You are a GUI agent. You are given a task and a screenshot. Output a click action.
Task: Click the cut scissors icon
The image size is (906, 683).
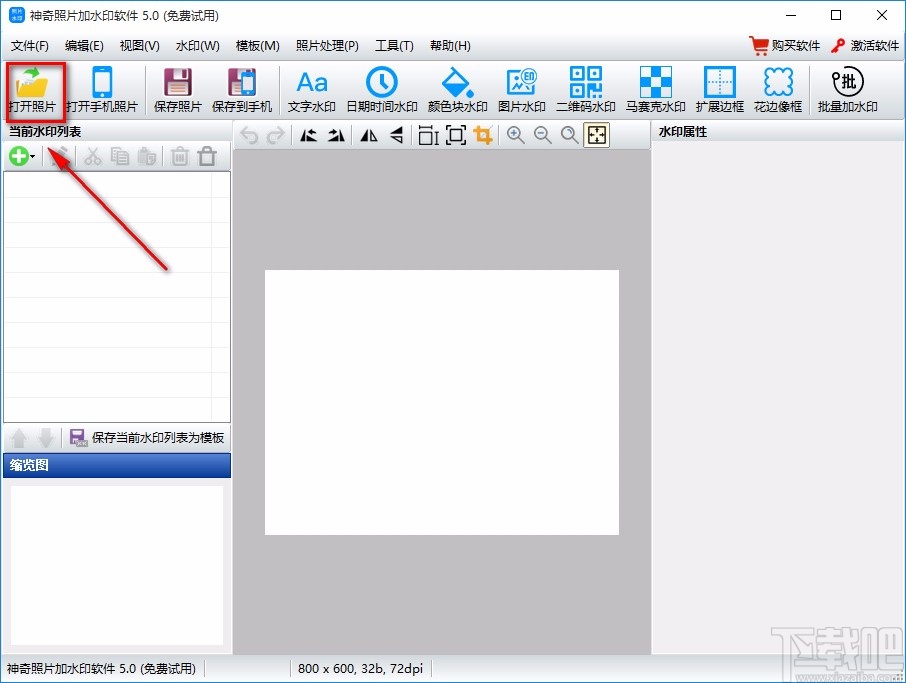tap(92, 156)
